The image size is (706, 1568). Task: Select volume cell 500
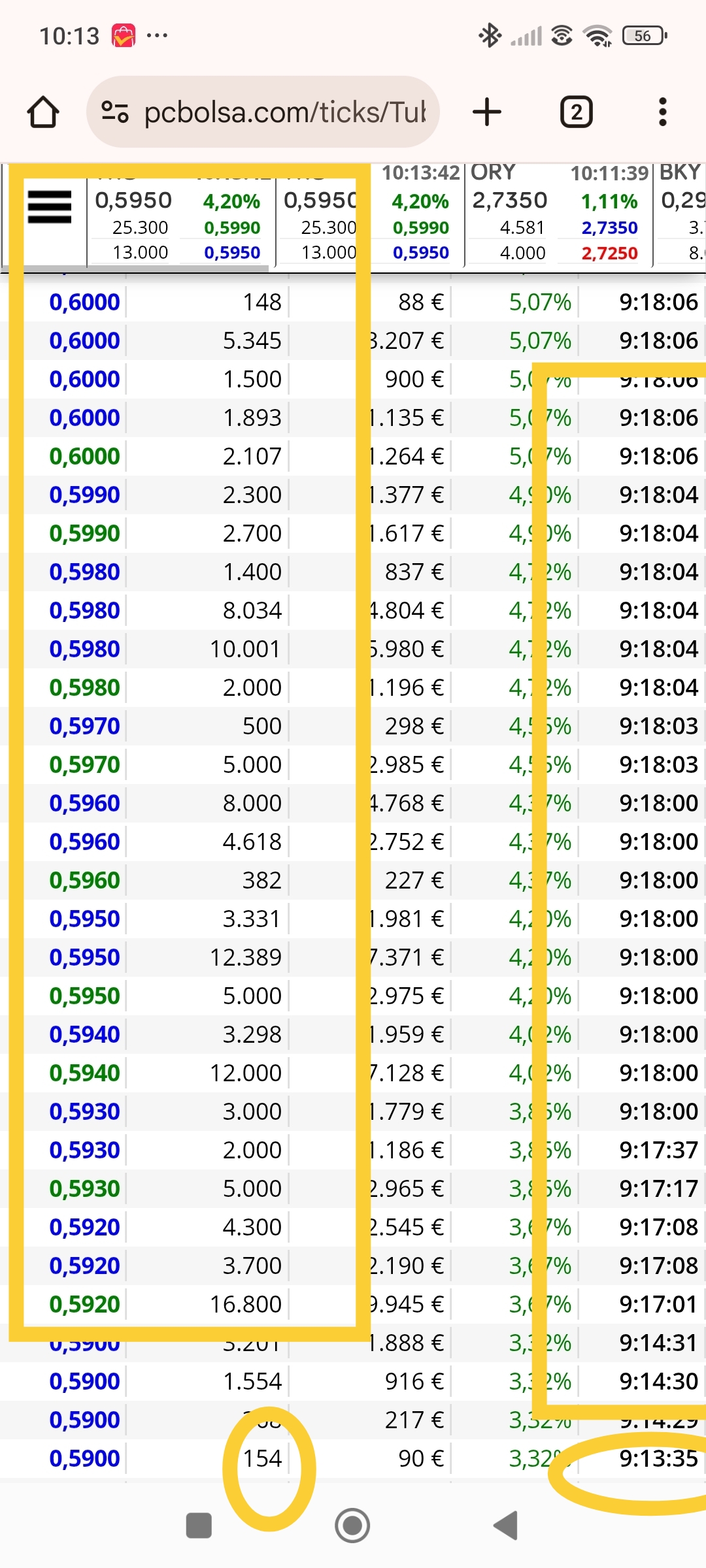pyautogui.click(x=262, y=726)
